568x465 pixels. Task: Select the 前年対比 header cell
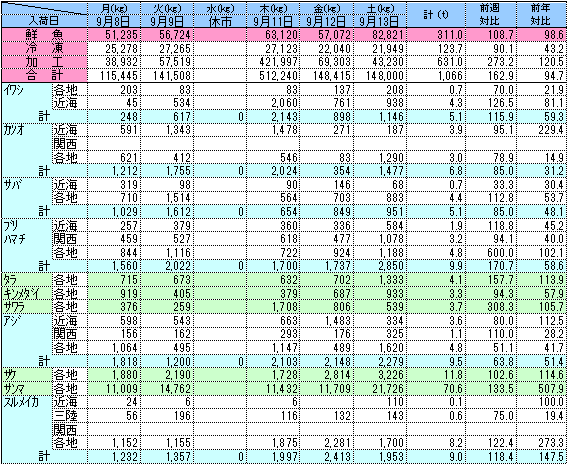pyautogui.click(x=542, y=15)
